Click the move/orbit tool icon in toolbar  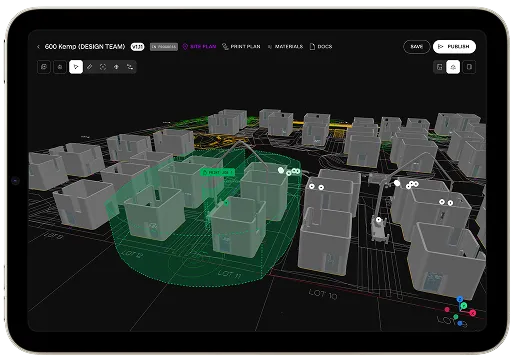[116, 67]
